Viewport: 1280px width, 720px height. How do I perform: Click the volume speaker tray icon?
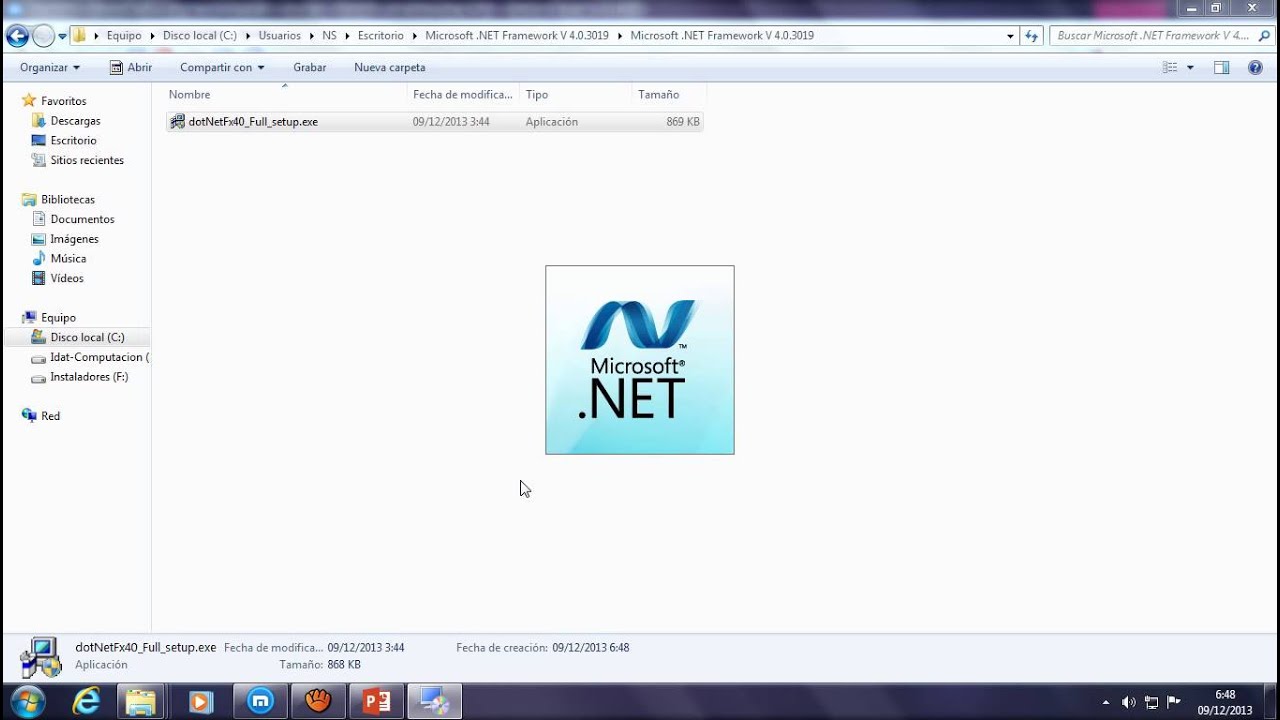1129,702
